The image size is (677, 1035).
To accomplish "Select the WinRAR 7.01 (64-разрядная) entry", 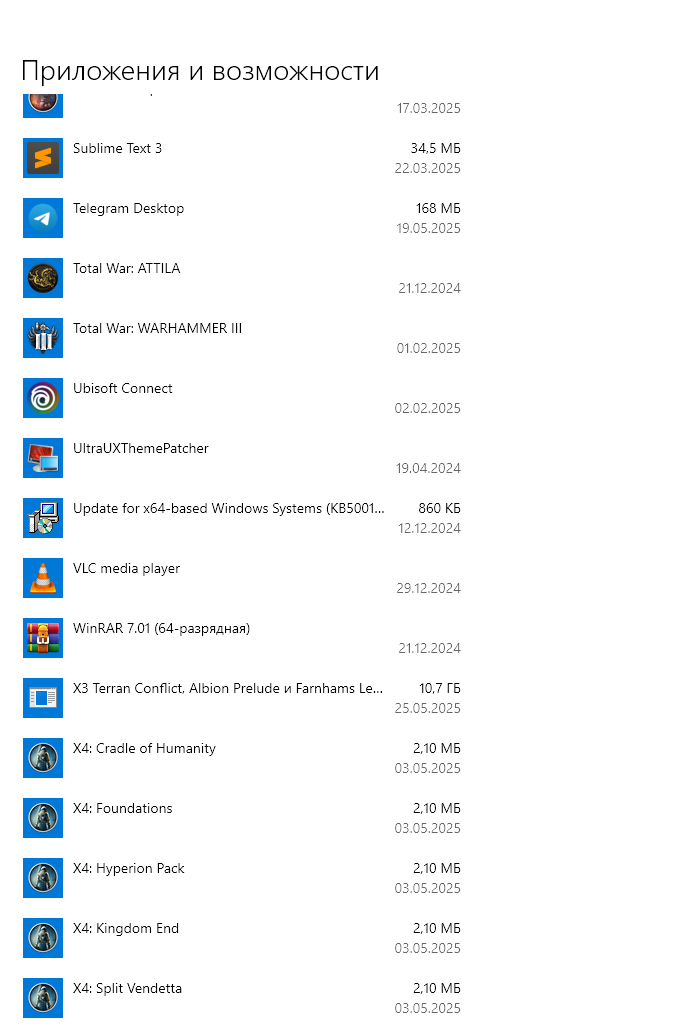I will (162, 629).
